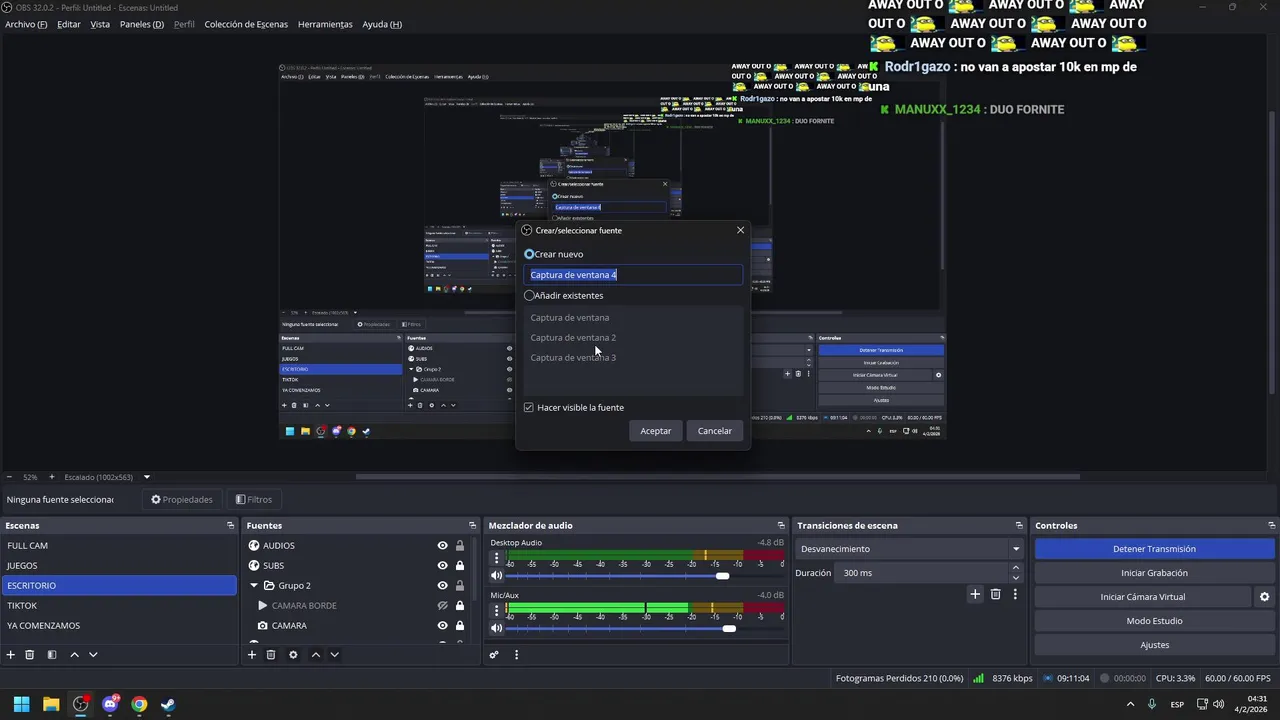The height and width of the screenshot is (720, 1280).
Task: Zoom out preview with minus icon
Action: (x=9, y=477)
